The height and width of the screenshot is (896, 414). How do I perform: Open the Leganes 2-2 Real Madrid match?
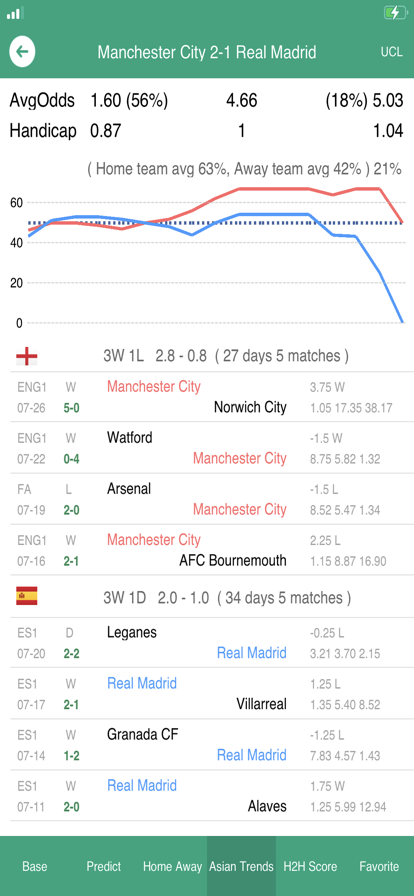[x=207, y=642]
